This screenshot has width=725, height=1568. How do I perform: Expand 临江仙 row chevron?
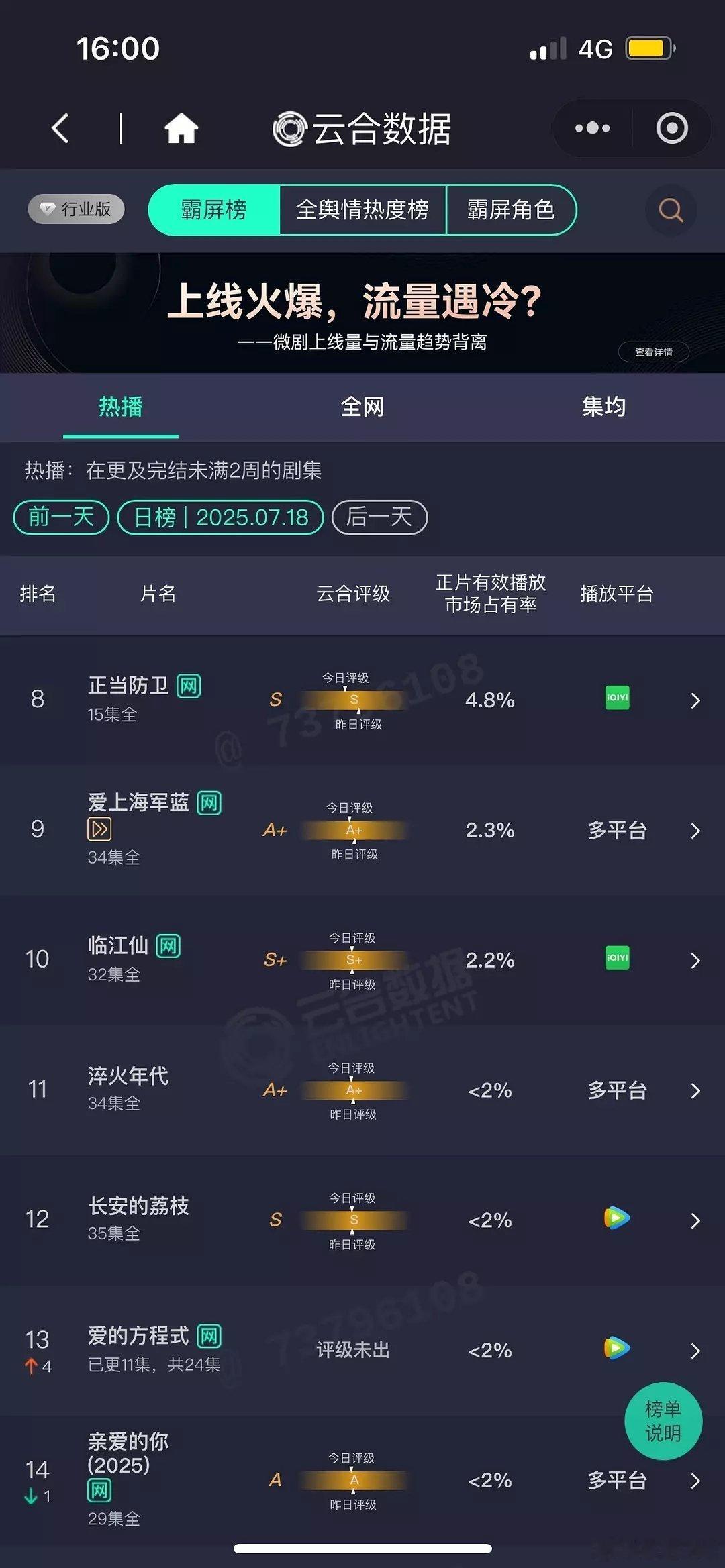pyautogui.click(x=695, y=960)
